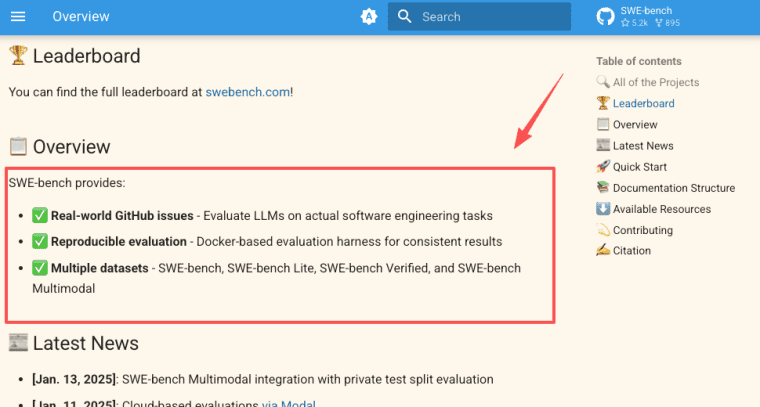Click the trophy icon beside Leaderboard heading
The width and height of the screenshot is (760, 407).
pyautogui.click(x=18, y=55)
